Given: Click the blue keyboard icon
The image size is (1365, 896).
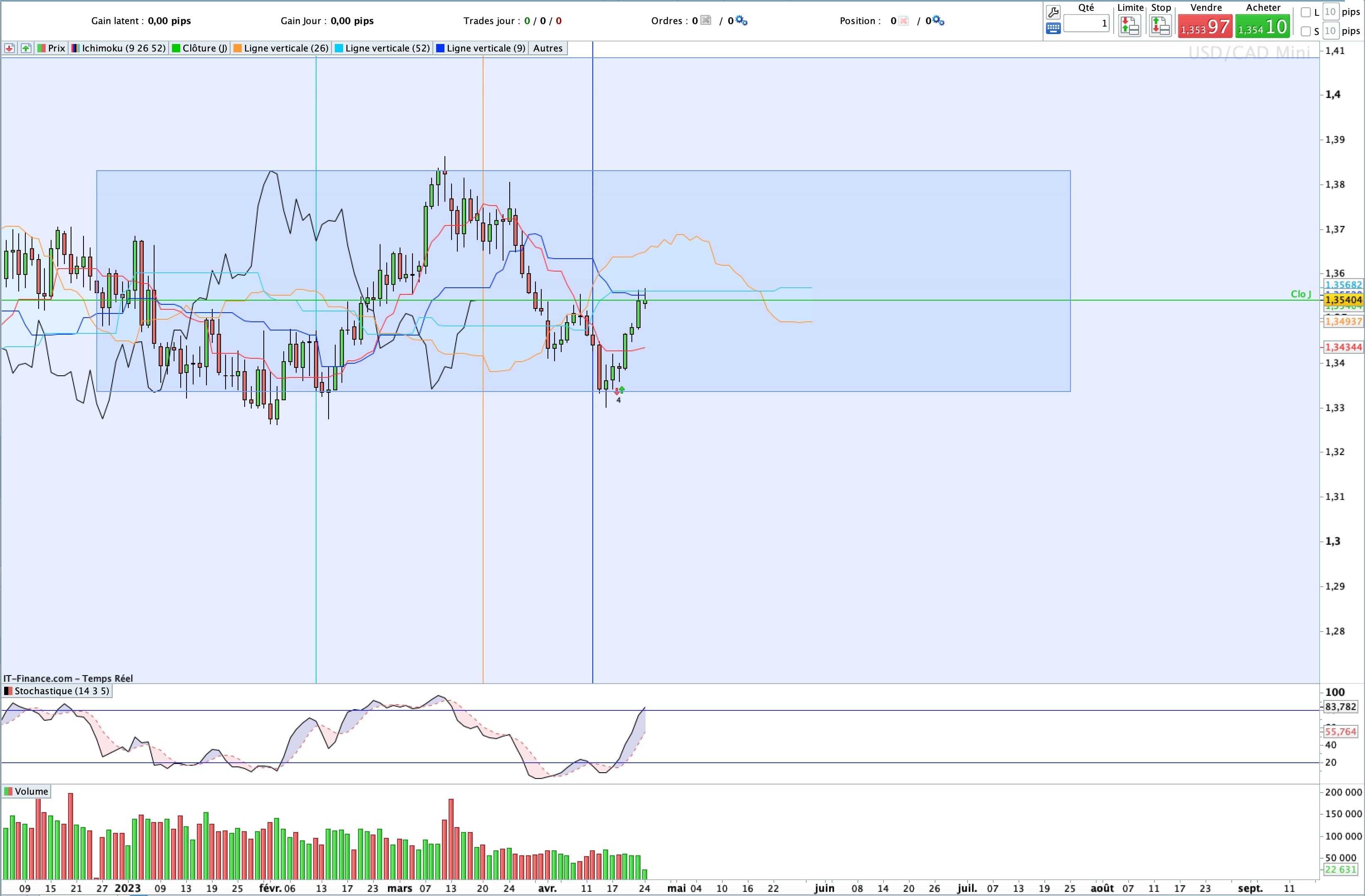Looking at the screenshot, I should coord(1053,28).
